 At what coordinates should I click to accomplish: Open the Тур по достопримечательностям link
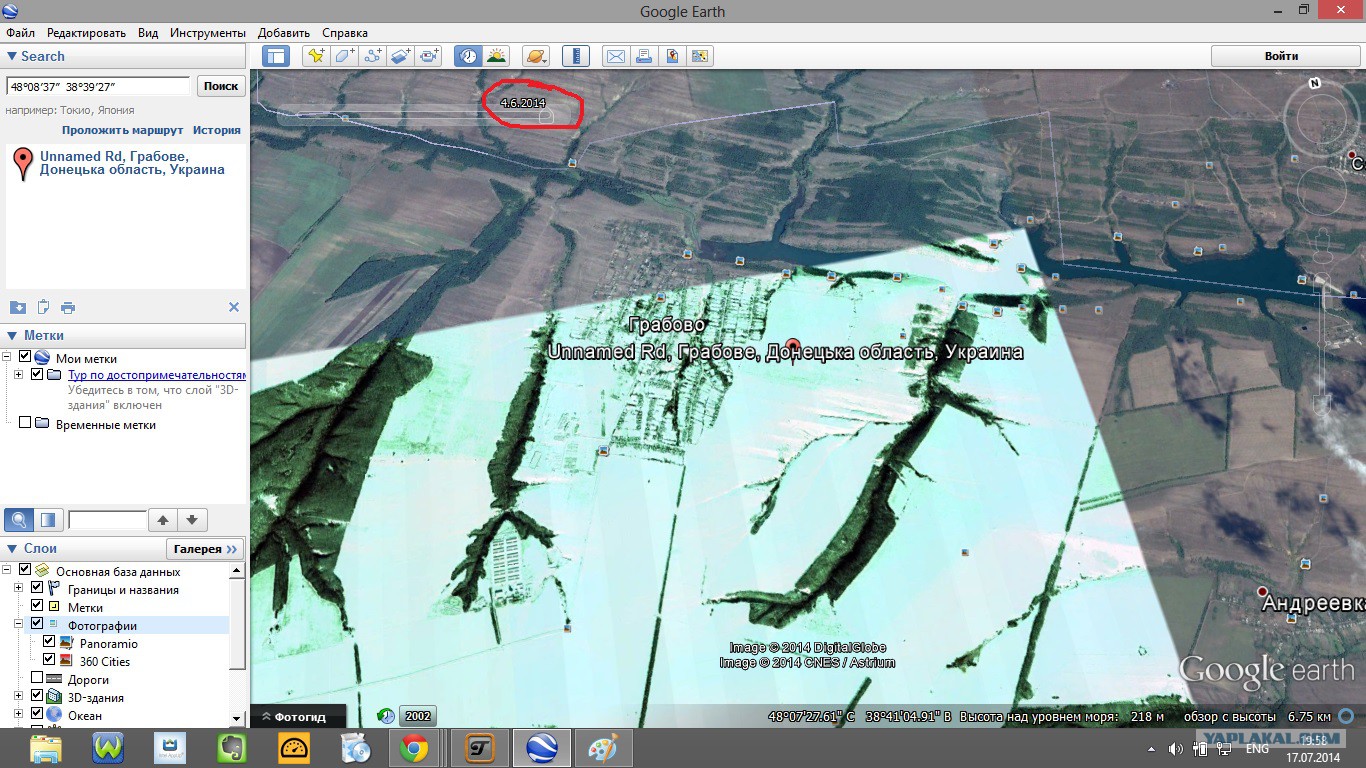tap(157, 375)
